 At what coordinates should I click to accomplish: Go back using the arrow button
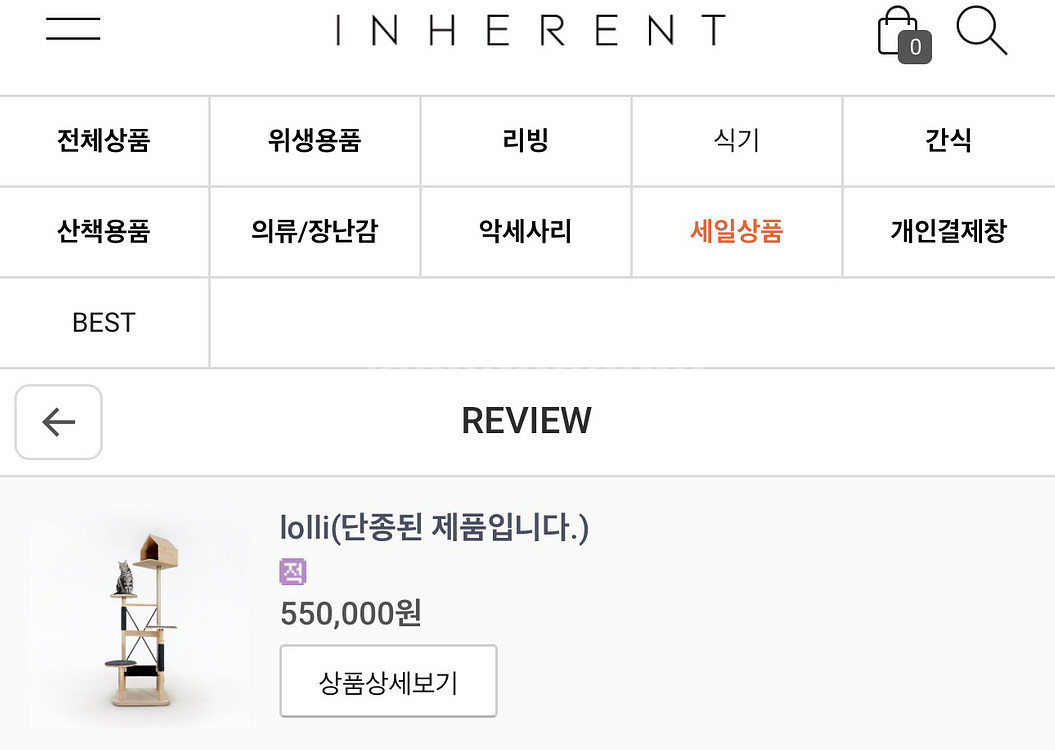(x=58, y=422)
